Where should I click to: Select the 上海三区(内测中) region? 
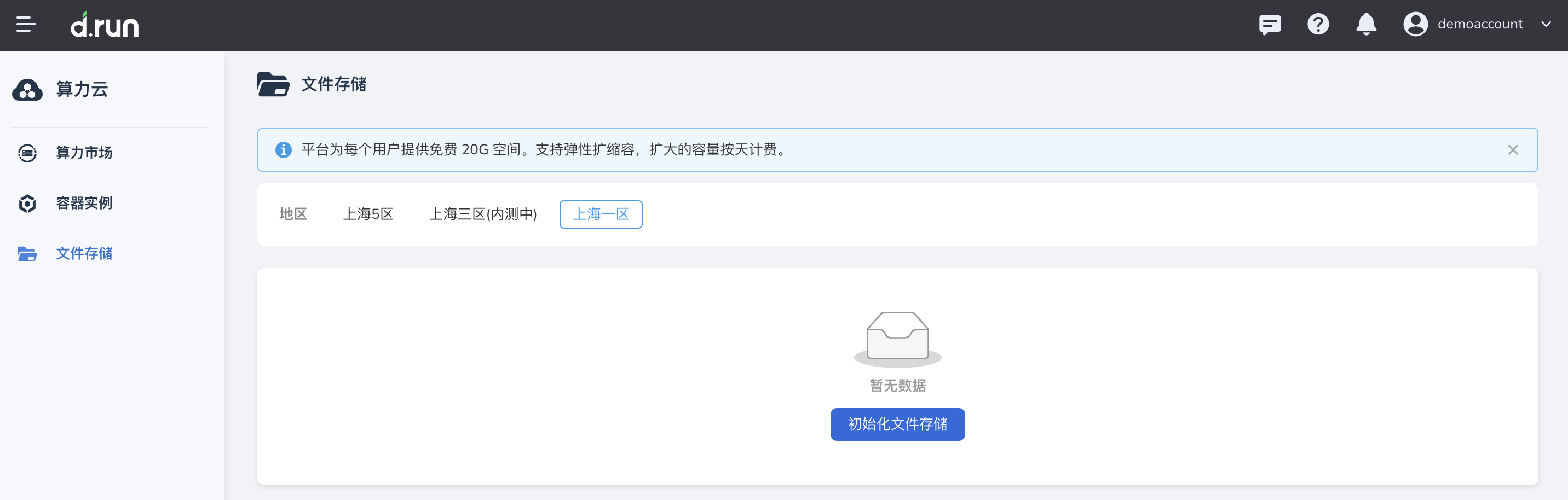tap(484, 214)
